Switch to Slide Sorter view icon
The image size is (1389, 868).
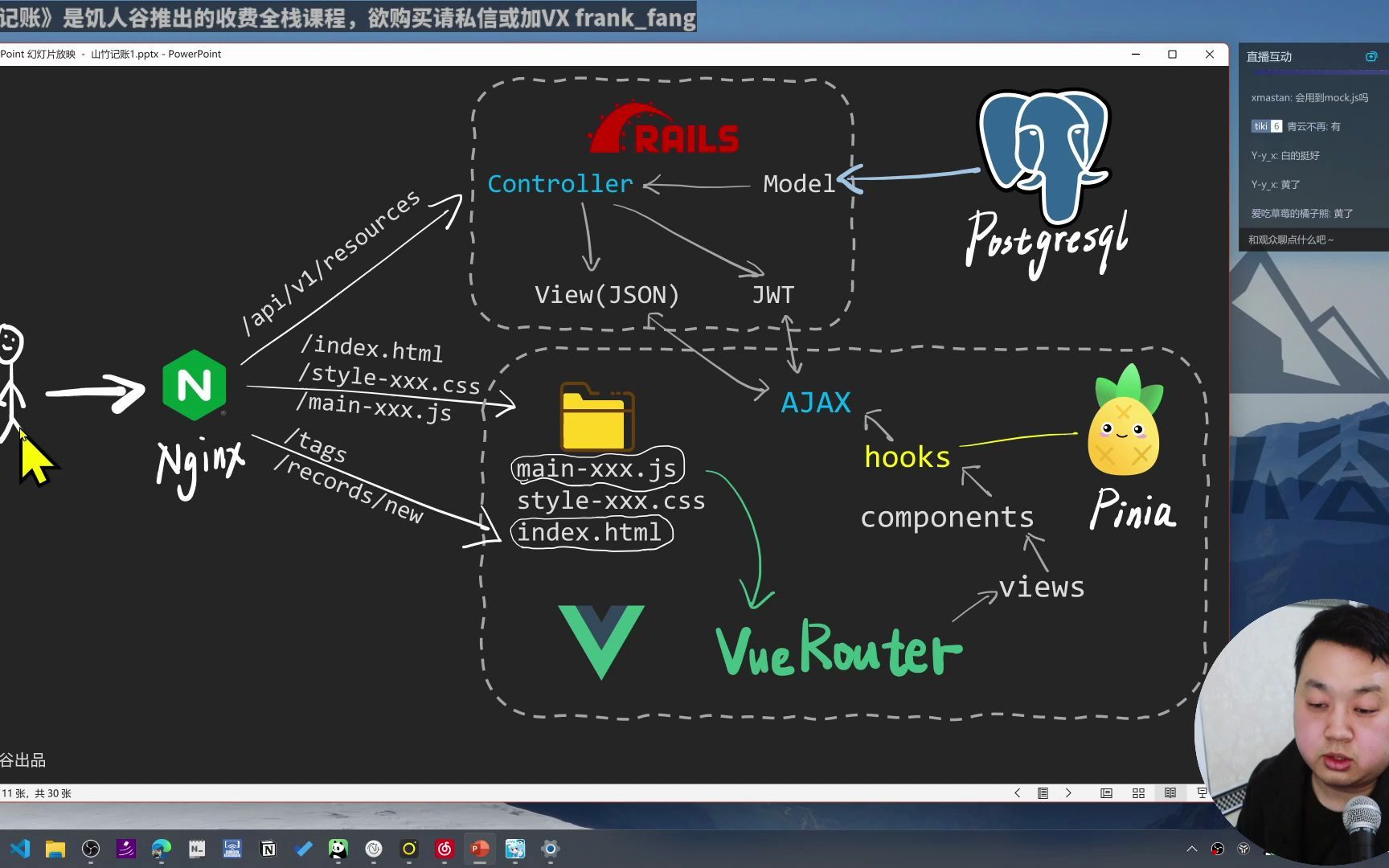click(1139, 793)
